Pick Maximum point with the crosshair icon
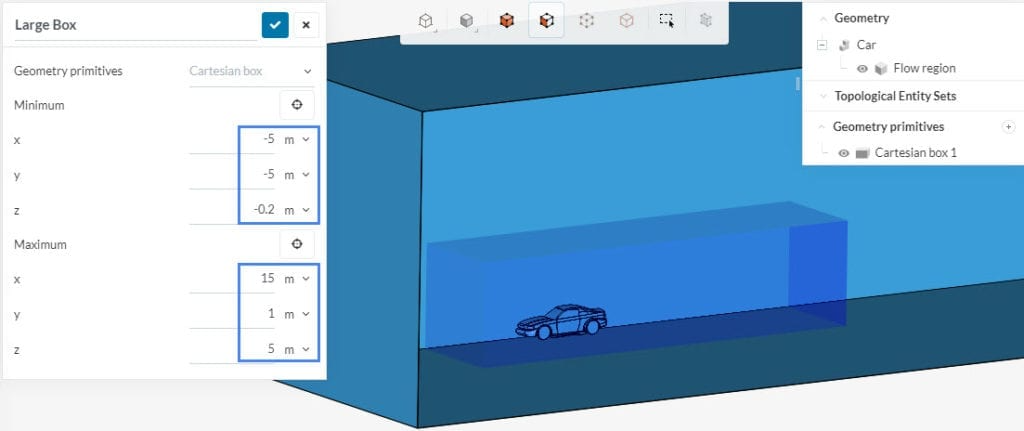Viewport: 1024px width, 431px height. (297, 244)
